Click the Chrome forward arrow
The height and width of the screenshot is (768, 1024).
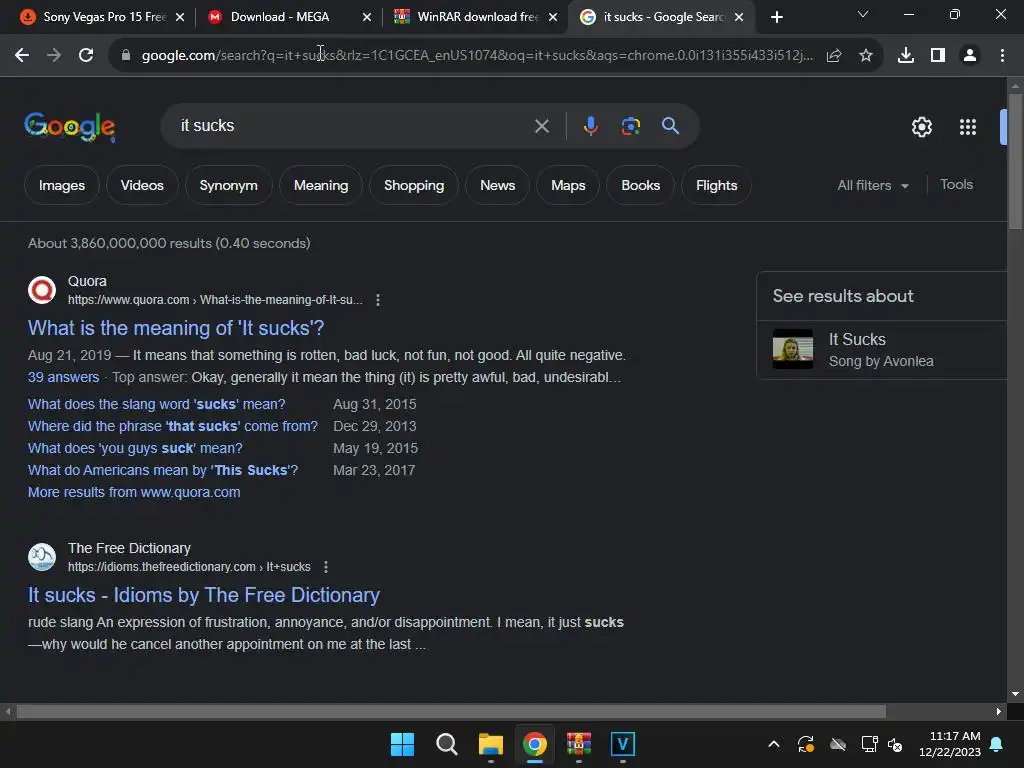[54, 56]
